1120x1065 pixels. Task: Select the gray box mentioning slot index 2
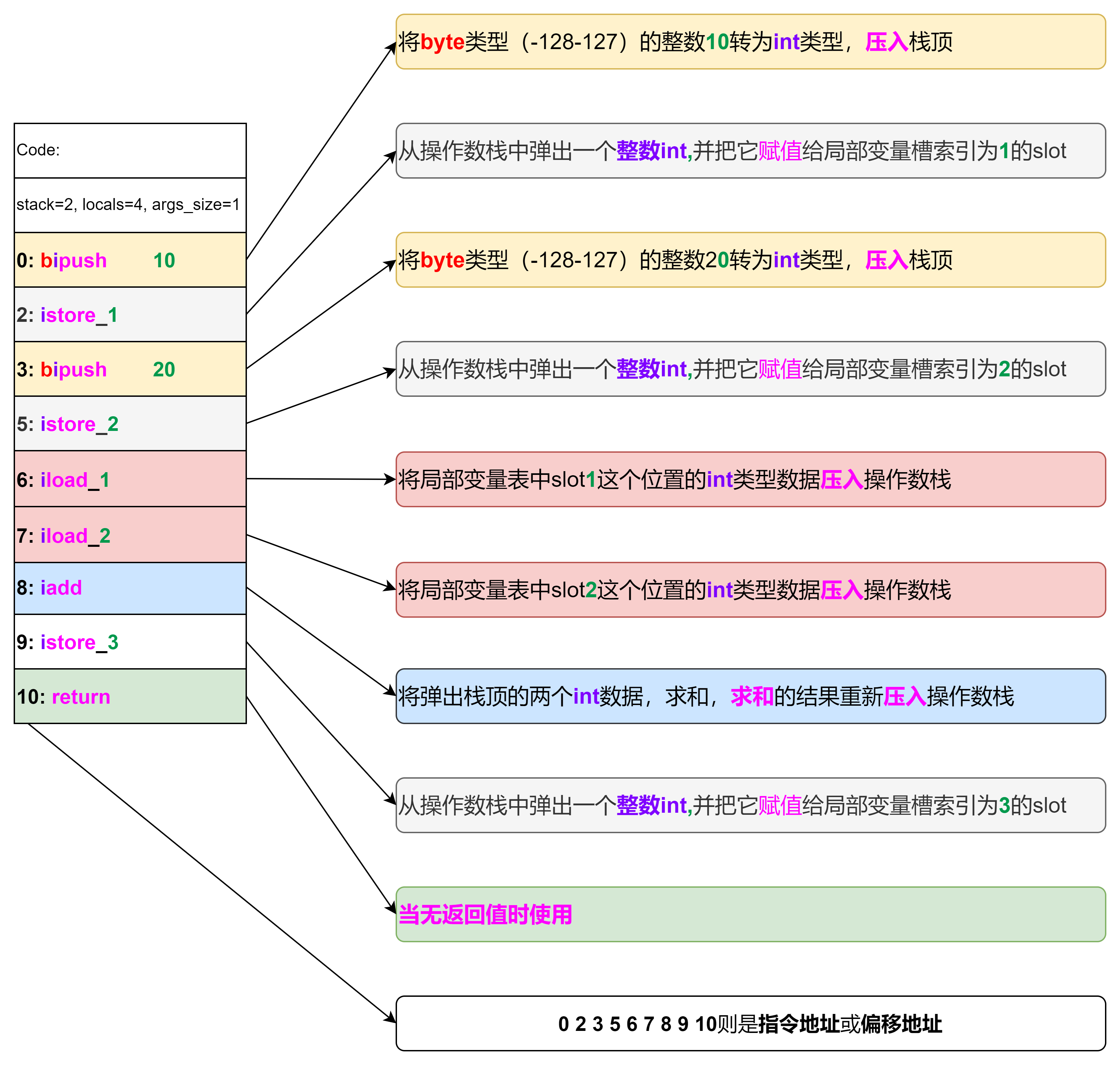click(x=750, y=369)
